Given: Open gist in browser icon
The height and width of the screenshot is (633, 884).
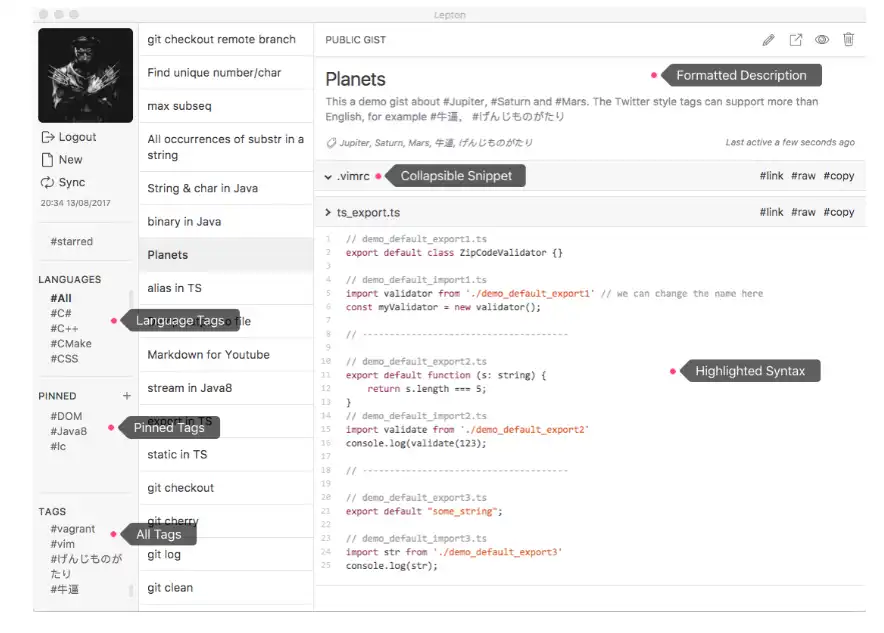Looking at the screenshot, I should (796, 40).
